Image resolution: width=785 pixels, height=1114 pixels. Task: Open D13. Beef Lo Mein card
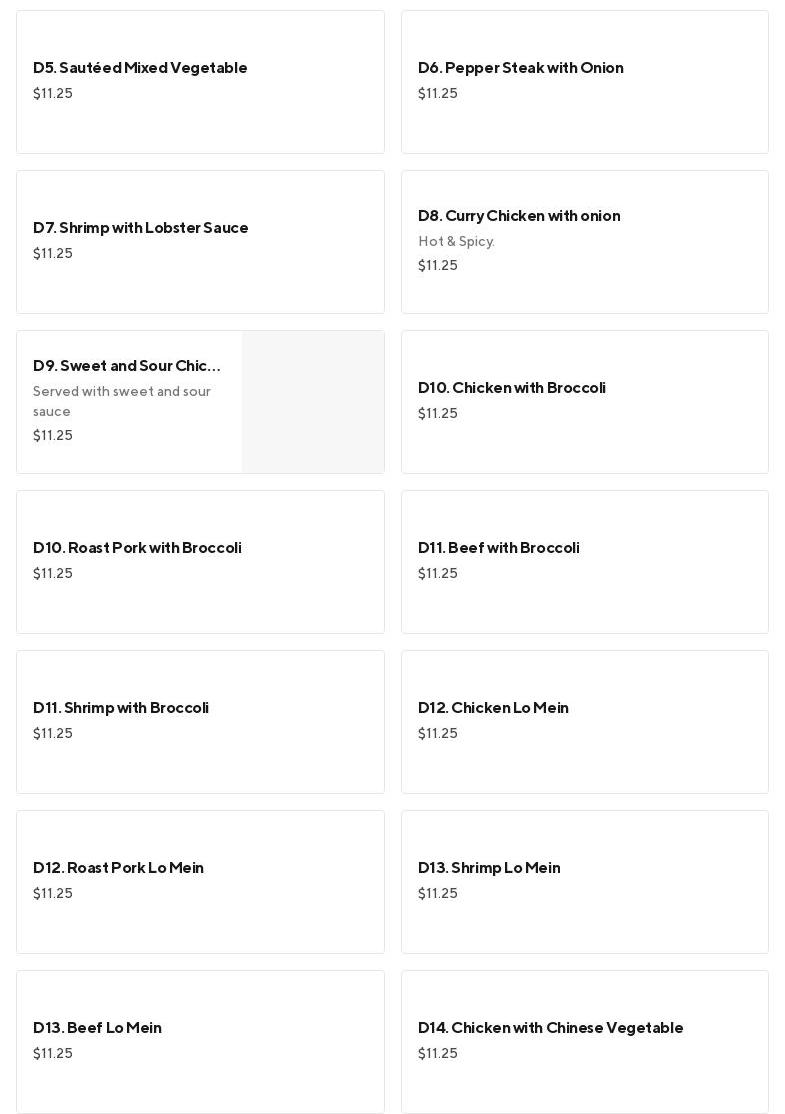point(97,1028)
